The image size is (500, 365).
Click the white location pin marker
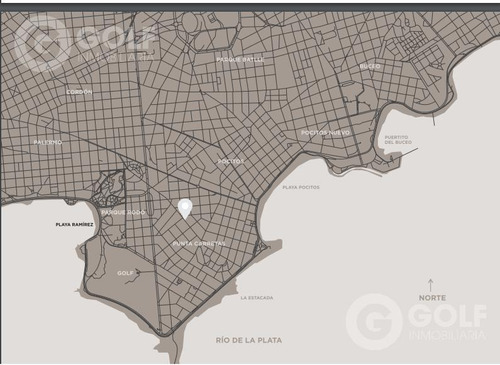tap(185, 209)
